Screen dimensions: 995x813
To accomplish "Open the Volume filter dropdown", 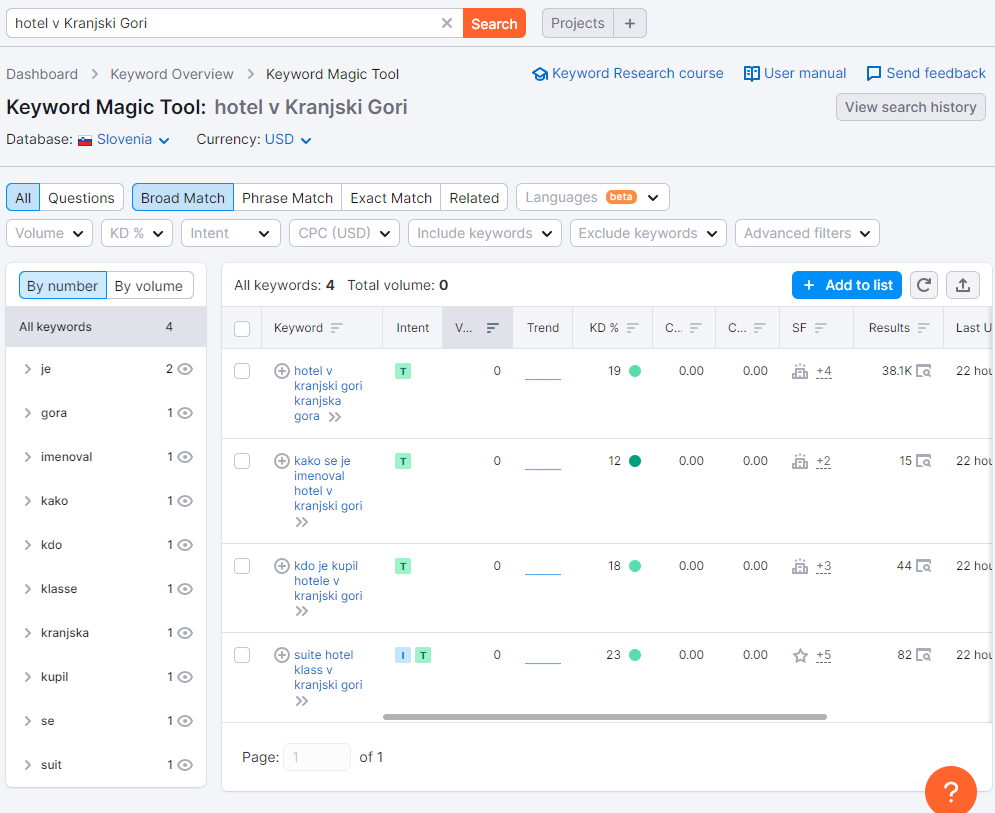I will [49, 233].
